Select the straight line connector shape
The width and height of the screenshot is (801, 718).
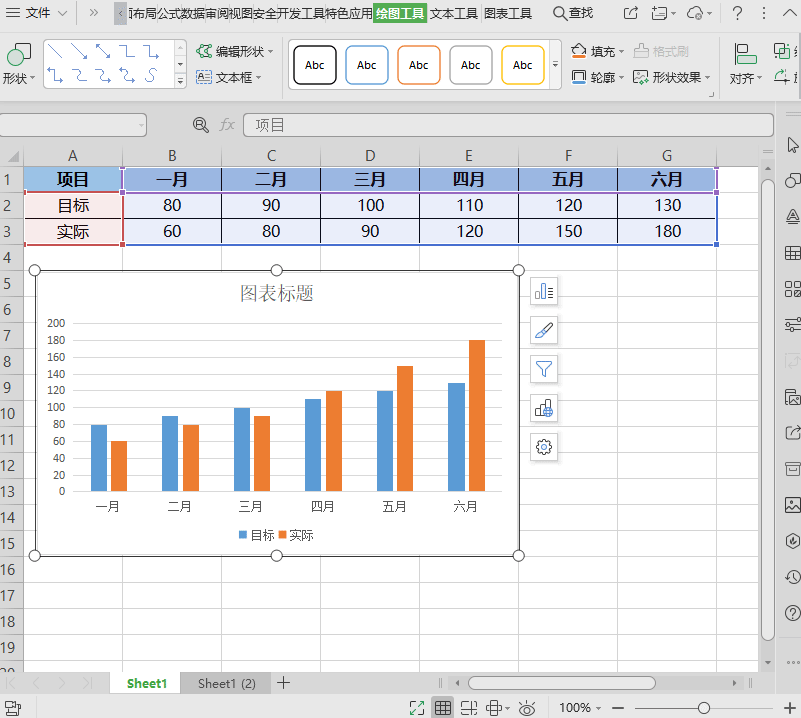55,51
